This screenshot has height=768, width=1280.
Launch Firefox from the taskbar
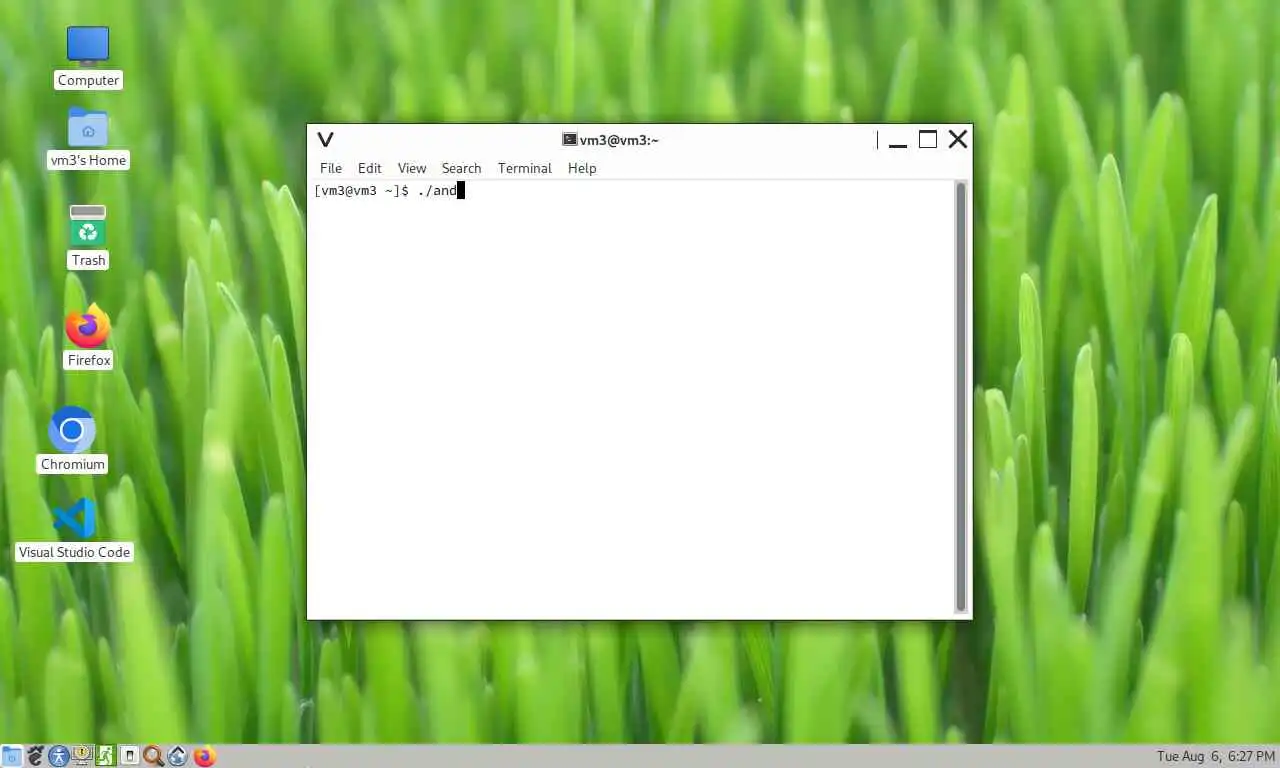[x=205, y=757]
